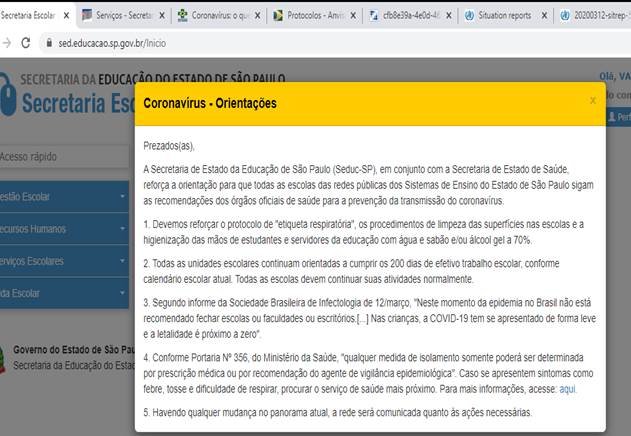Reload the page with the refresh icon

26,43
